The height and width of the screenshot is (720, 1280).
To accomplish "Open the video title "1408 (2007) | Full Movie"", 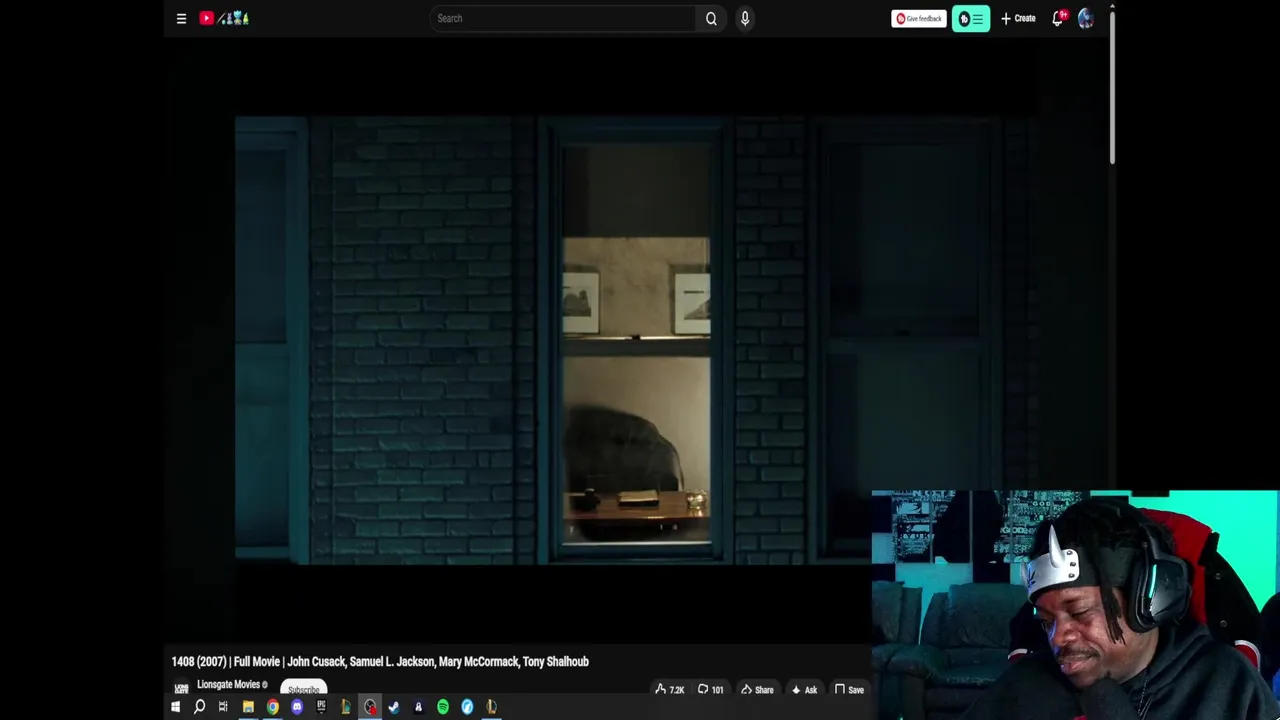I will [380, 661].
